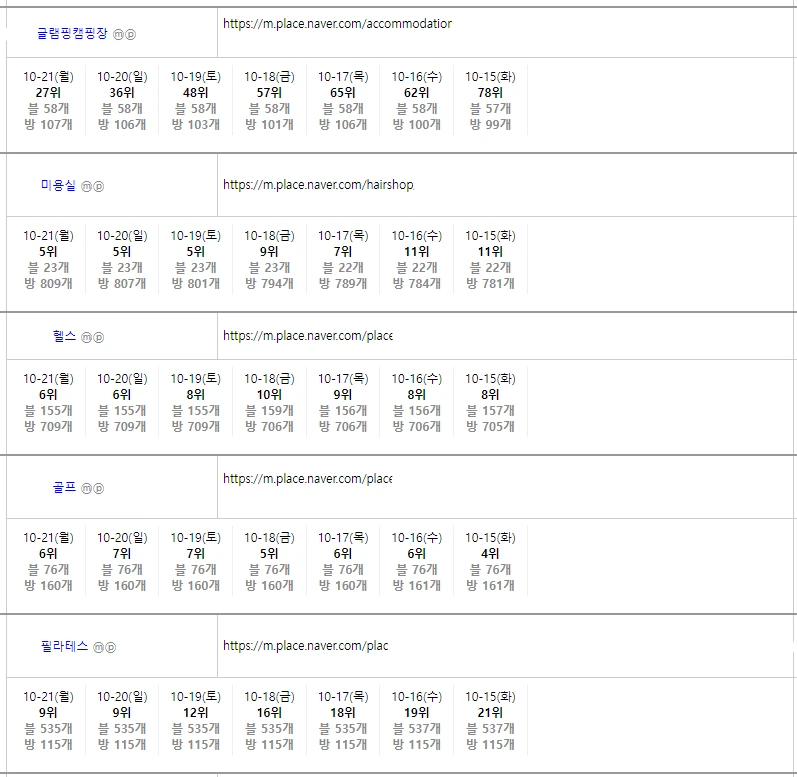This screenshot has height=777, width=797.
Task: Click the circled p icon next to 미용실
Action: [98, 186]
